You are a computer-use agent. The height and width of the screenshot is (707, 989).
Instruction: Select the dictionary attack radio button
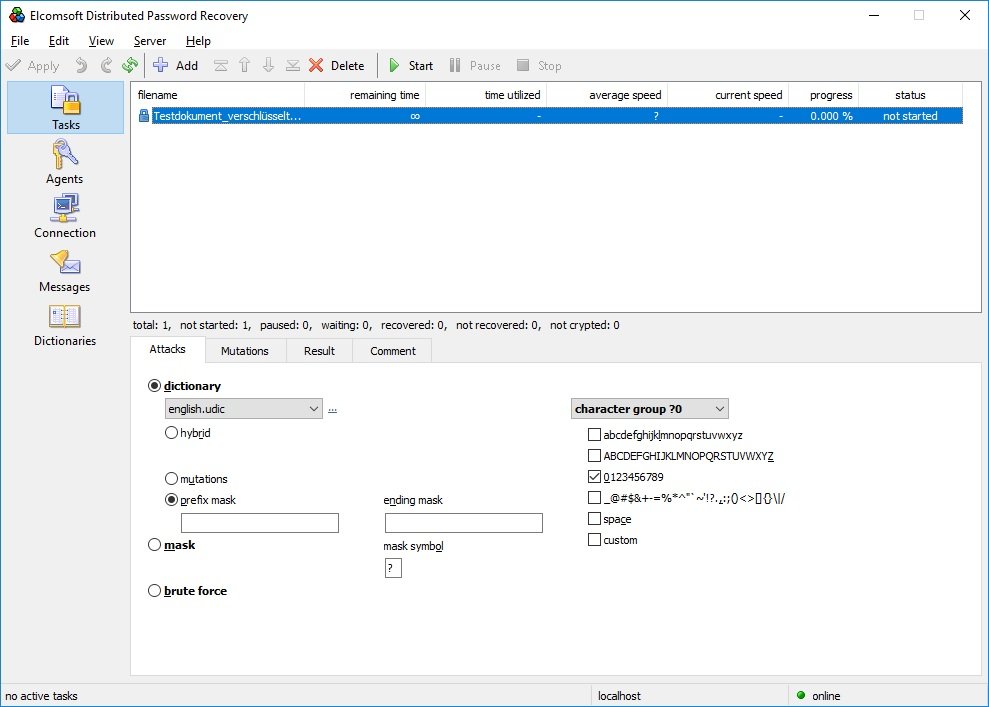tap(155, 385)
